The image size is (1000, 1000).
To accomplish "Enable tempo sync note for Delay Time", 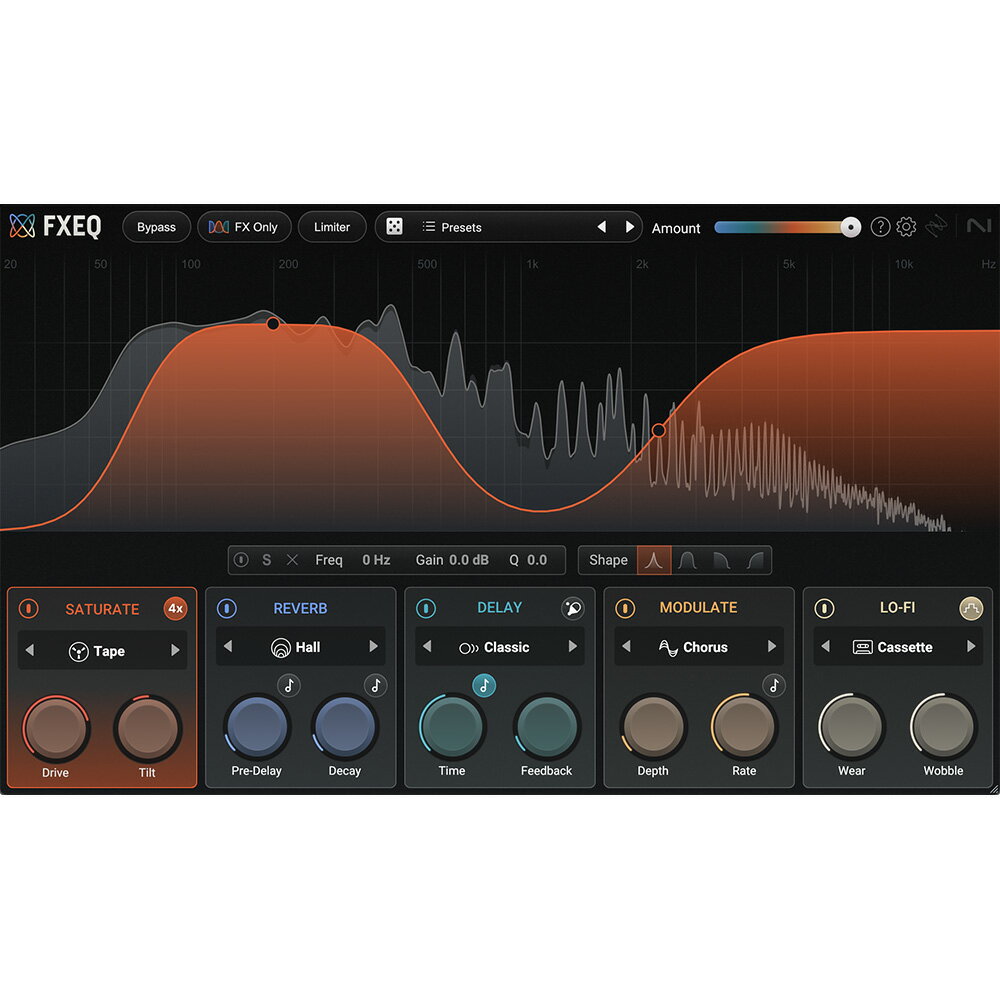I will (x=484, y=685).
